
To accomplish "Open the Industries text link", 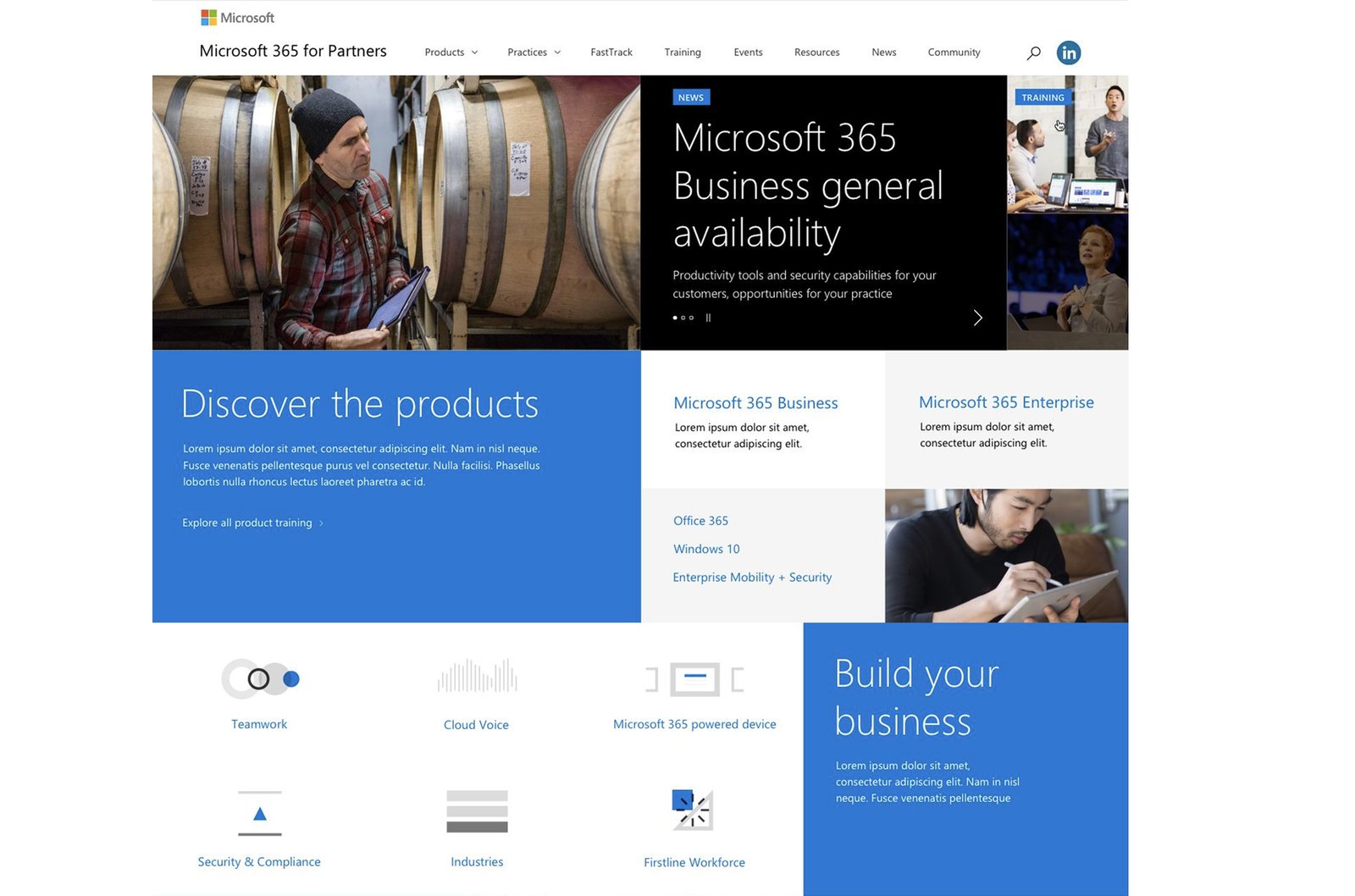I will click(x=477, y=862).
